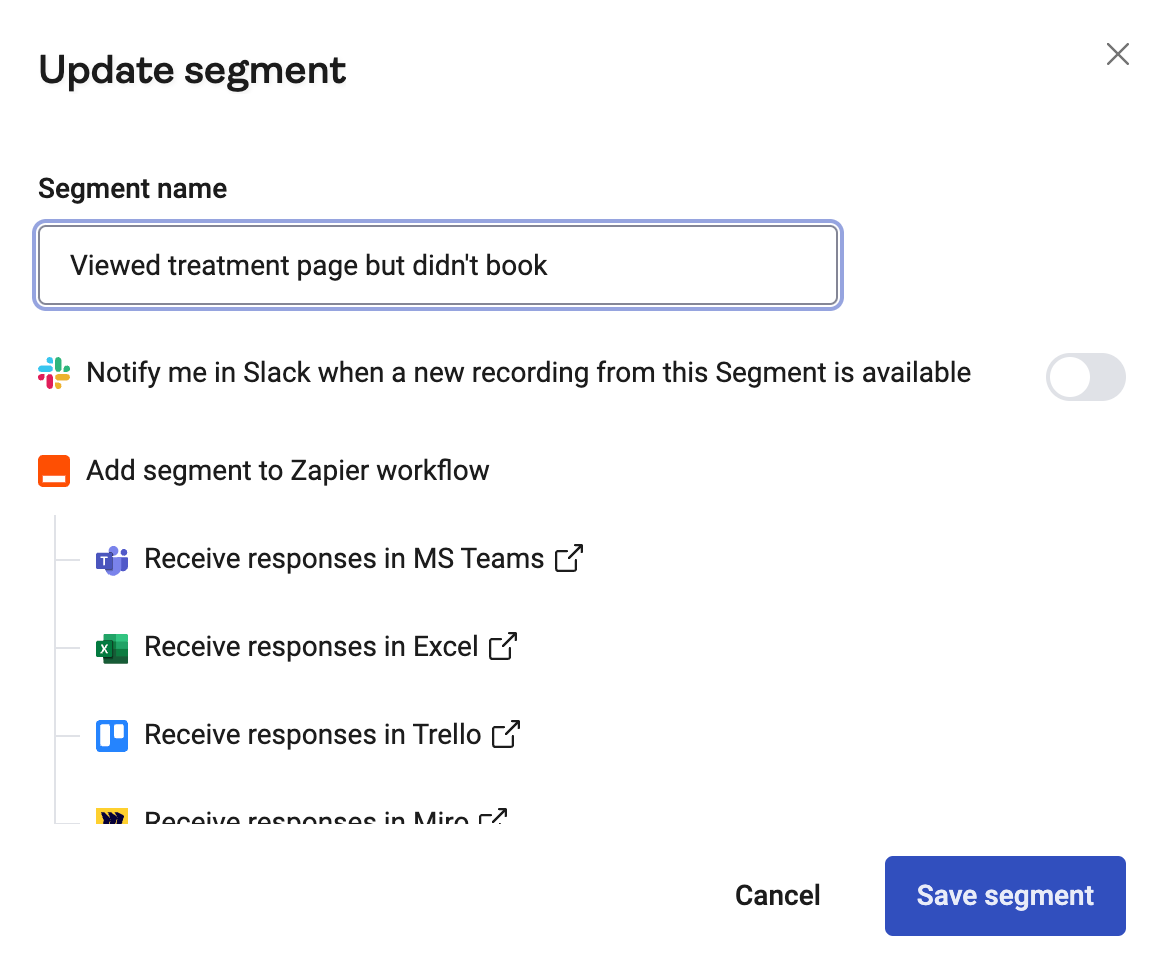Click the Slack logo icon
Image resolution: width=1156 pixels, height=966 pixels.
coord(54,373)
